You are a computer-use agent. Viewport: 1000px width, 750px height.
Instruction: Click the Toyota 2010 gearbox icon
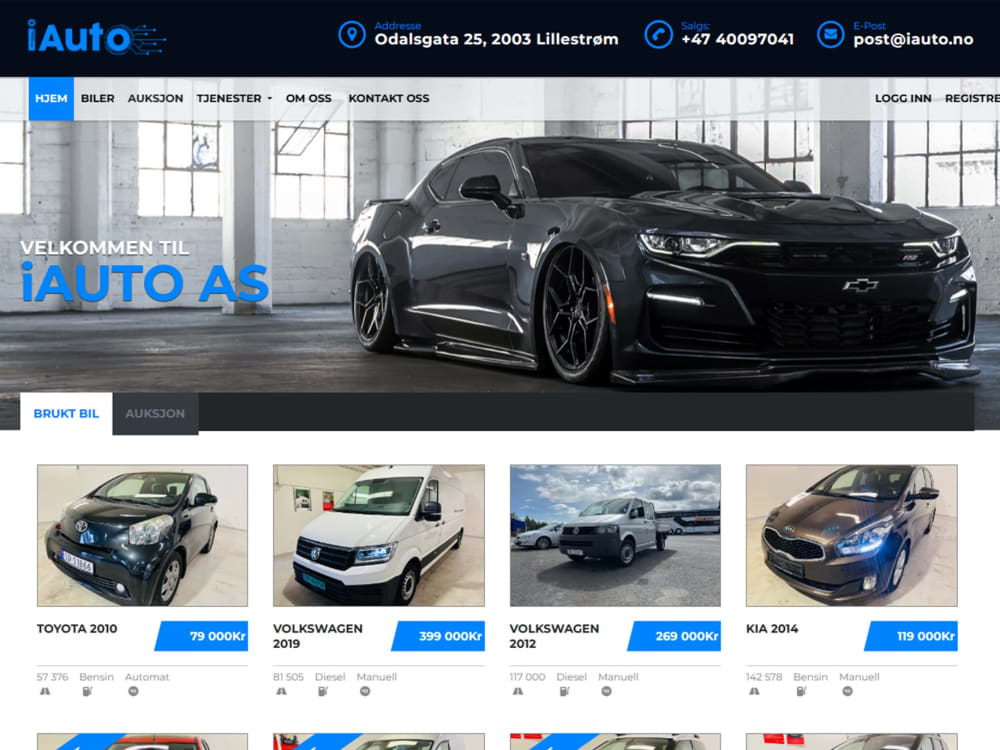(x=133, y=691)
